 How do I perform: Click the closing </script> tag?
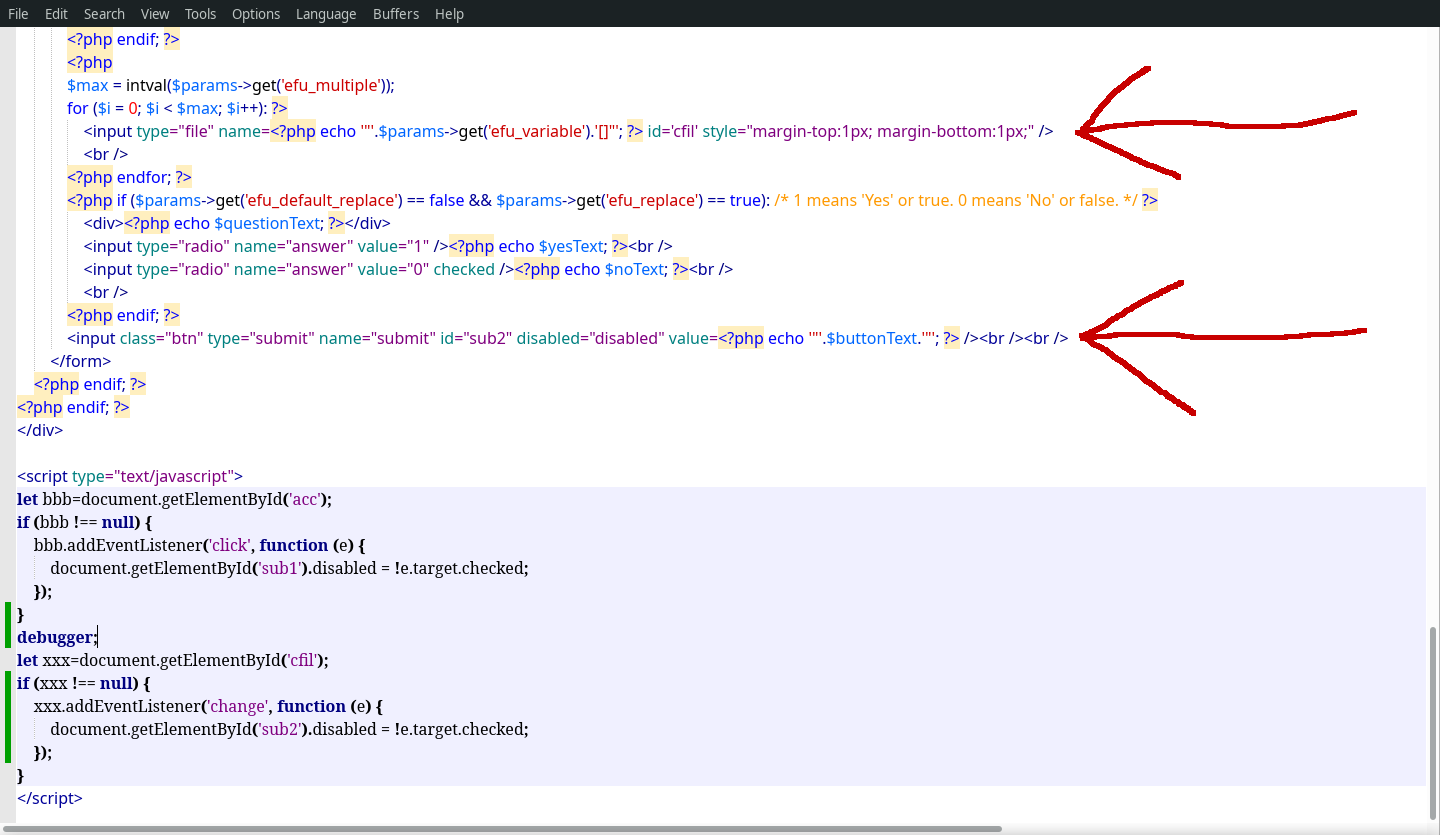point(48,798)
